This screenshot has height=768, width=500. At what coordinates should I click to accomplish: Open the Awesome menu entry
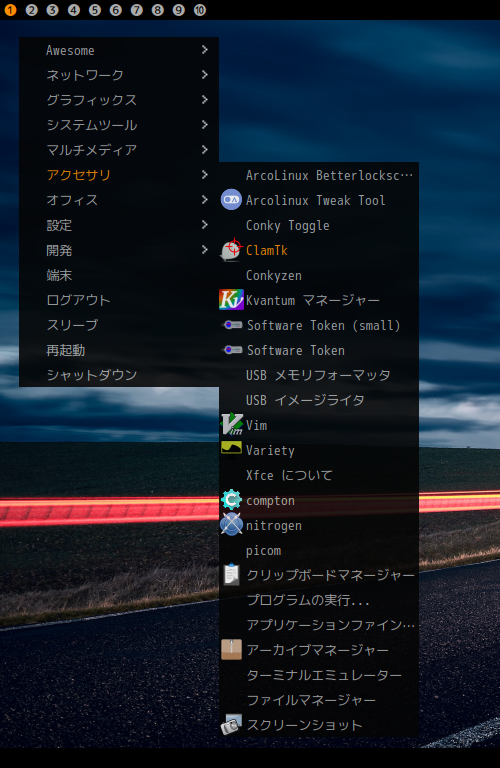coord(119,50)
